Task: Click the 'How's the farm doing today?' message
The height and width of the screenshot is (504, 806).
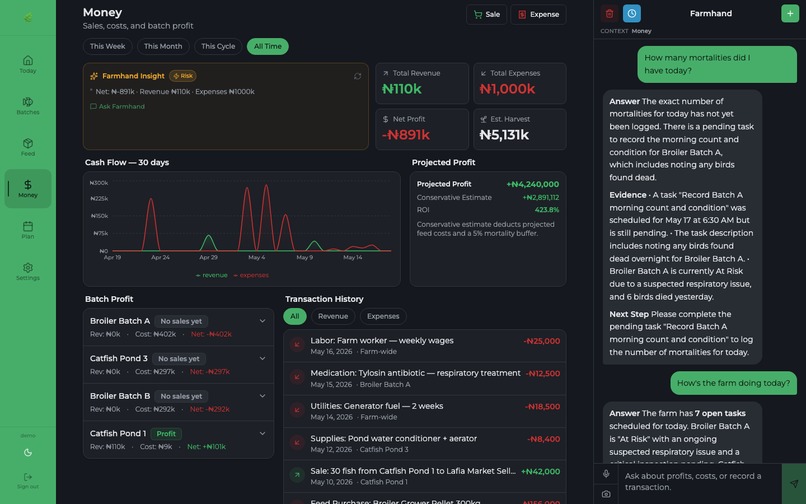Action: (x=734, y=383)
